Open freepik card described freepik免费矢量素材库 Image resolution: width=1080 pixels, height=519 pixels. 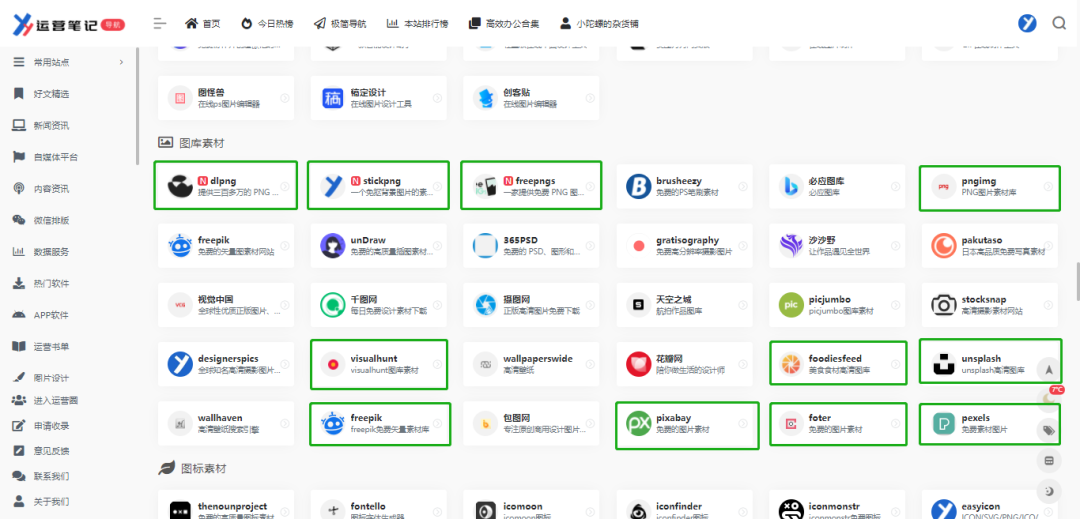(x=379, y=423)
